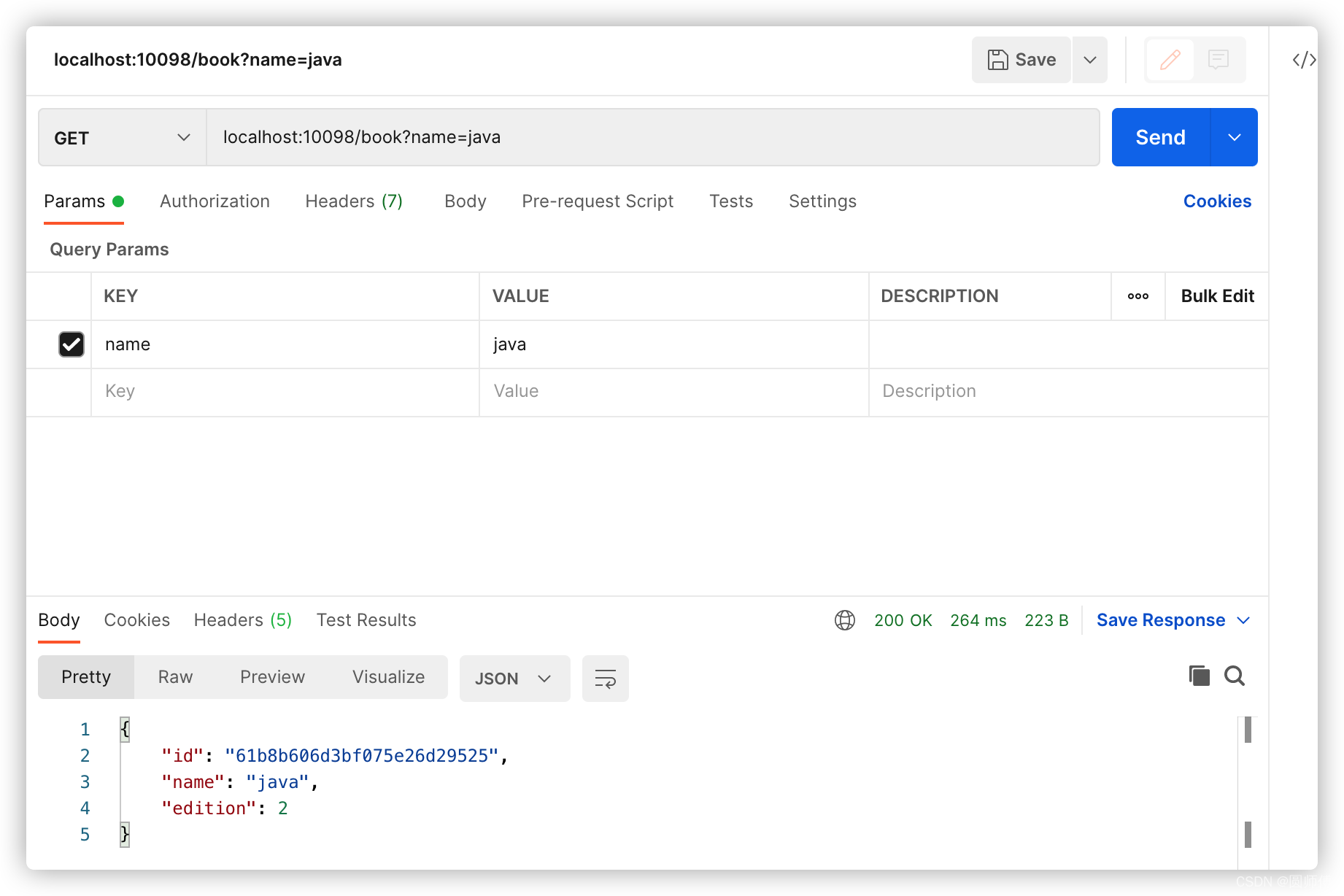Image resolution: width=1344 pixels, height=896 pixels.
Task: Send the request
Action: coord(1160,137)
